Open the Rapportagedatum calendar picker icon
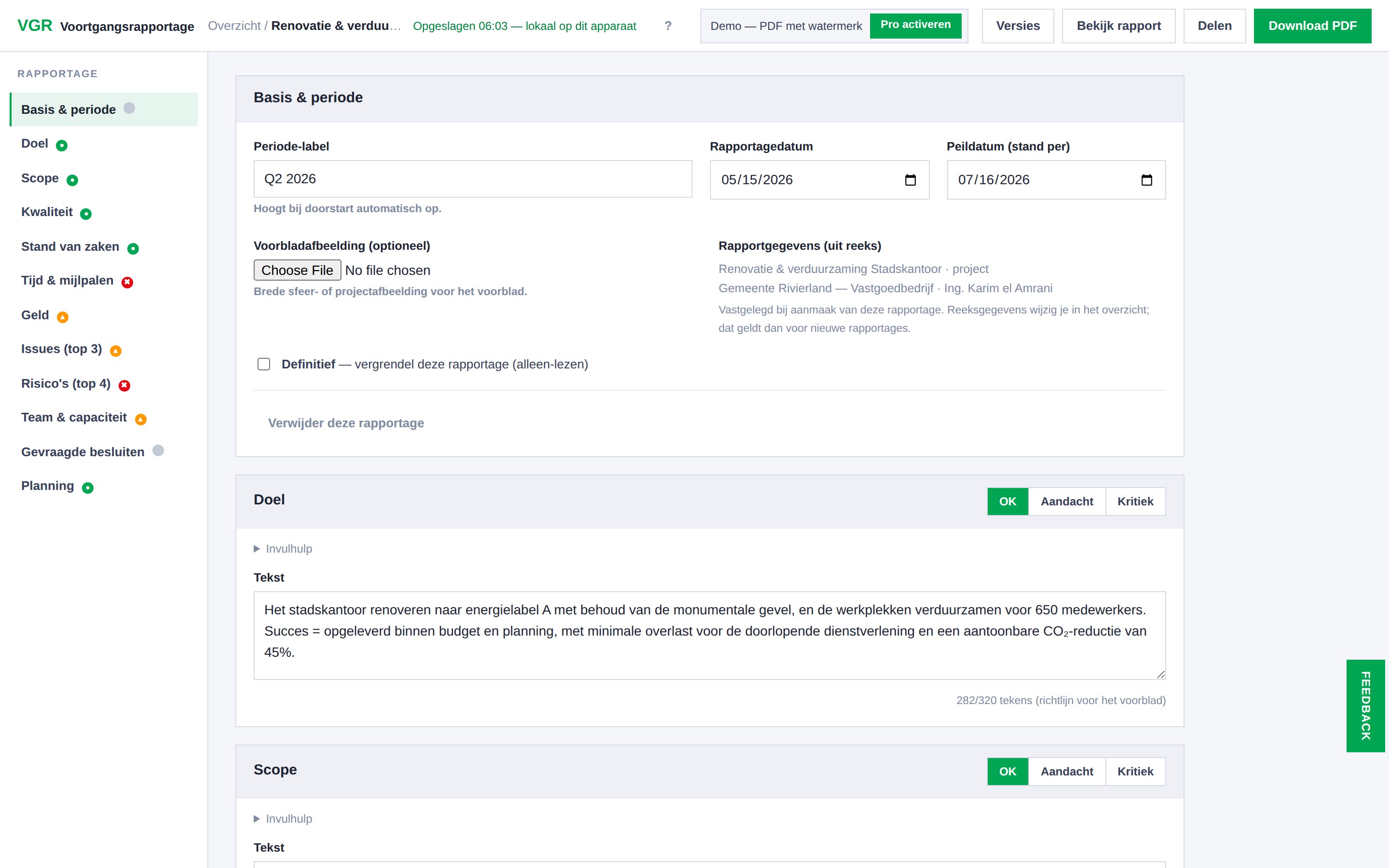This screenshot has height=868, width=1389. tap(910, 180)
